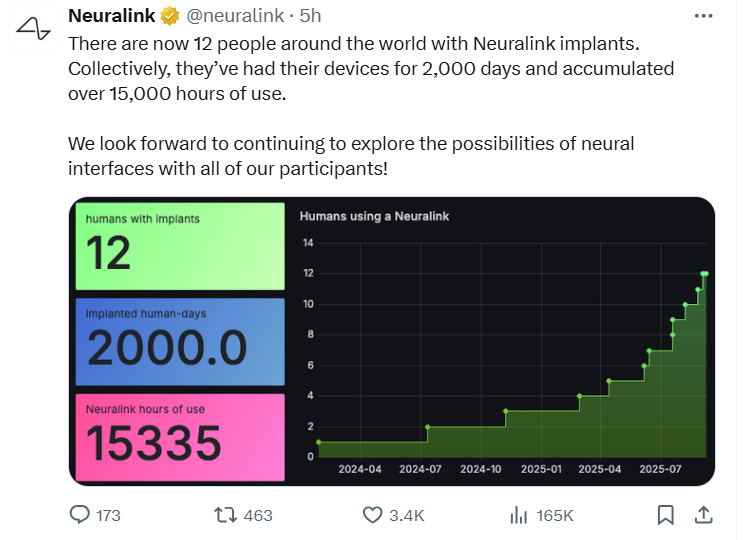The height and width of the screenshot is (540, 745).
Task: Click the repost arrows icon
Action: tap(226, 515)
